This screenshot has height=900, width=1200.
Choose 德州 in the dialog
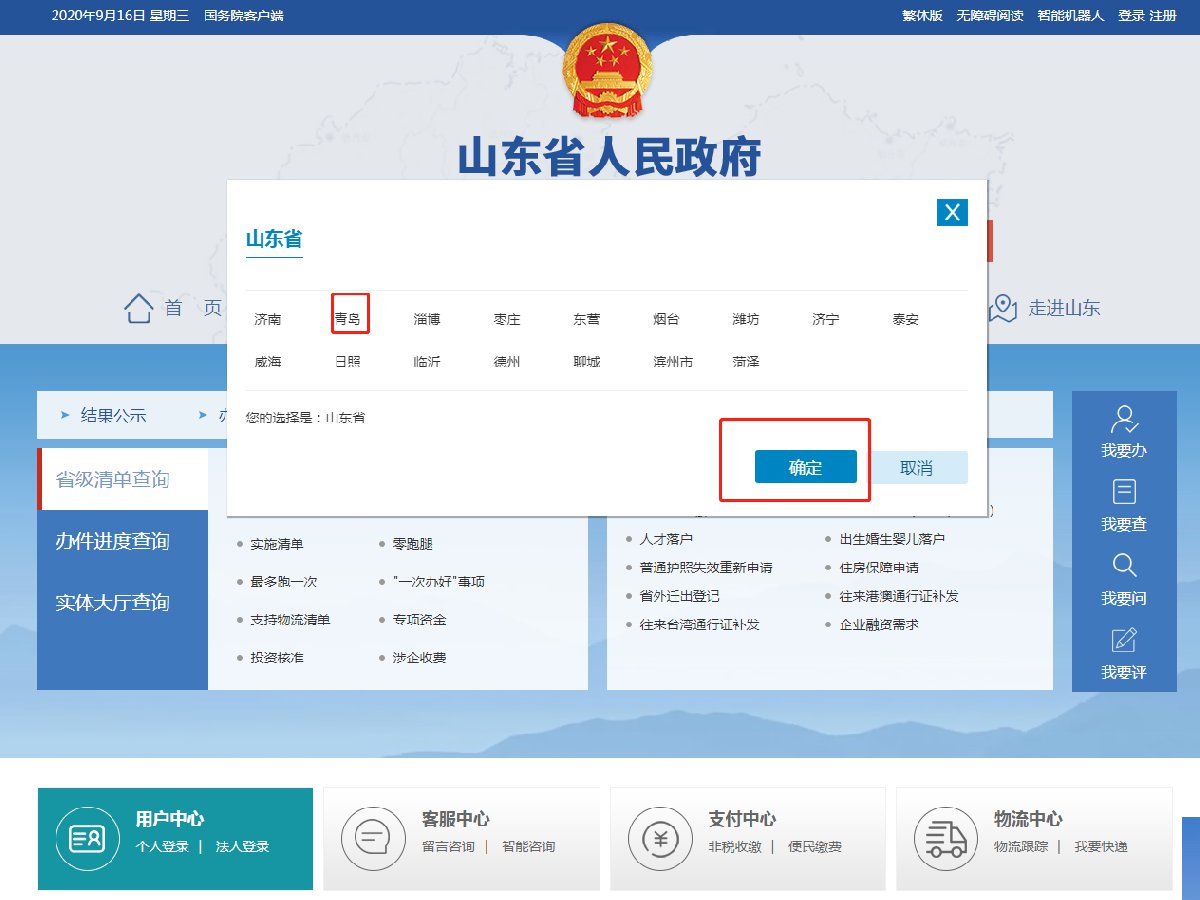[507, 361]
